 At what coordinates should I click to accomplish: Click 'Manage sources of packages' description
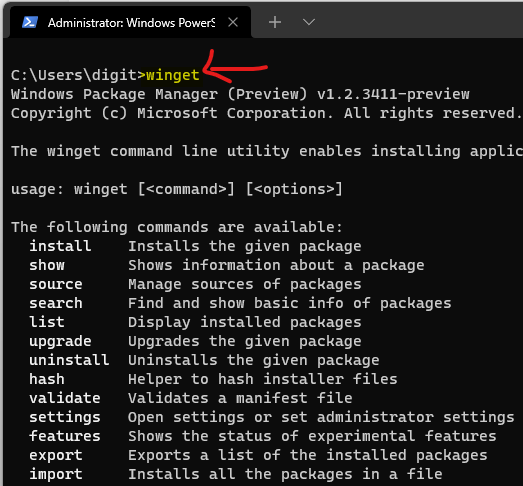pyautogui.click(x=245, y=285)
